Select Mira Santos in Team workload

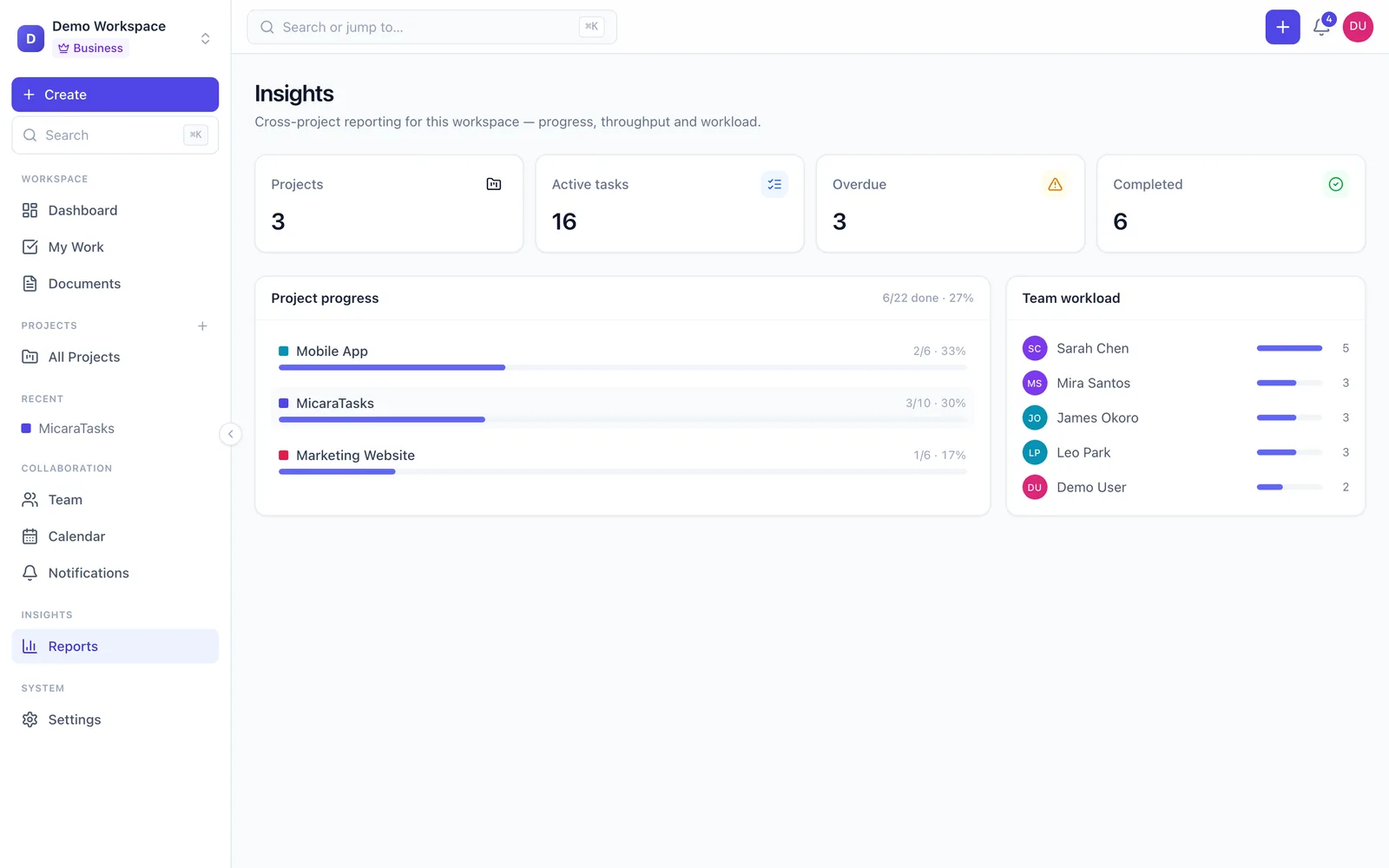tap(1186, 384)
